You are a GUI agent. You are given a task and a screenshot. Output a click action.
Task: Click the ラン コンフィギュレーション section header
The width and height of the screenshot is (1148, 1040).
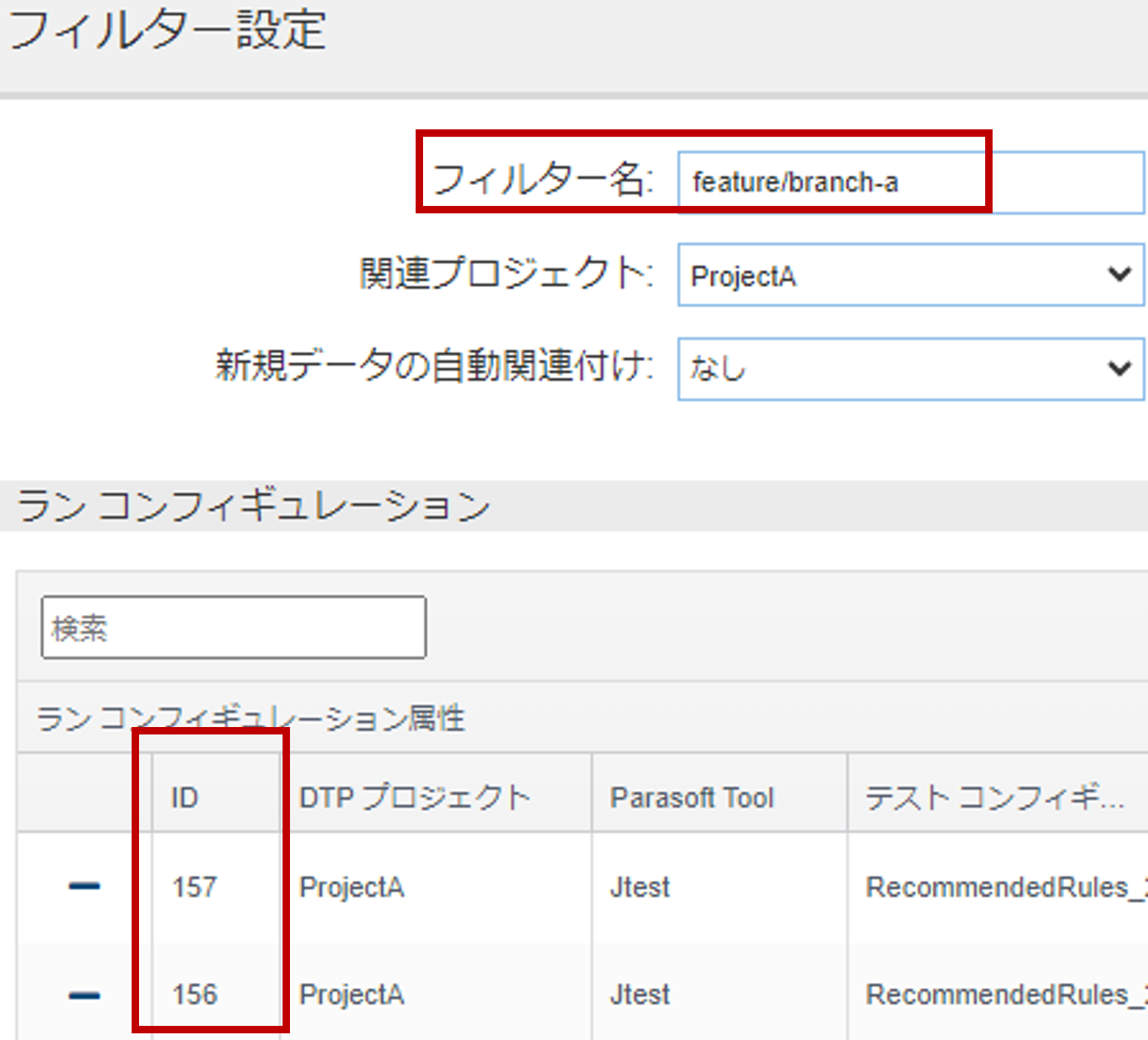tap(254, 506)
